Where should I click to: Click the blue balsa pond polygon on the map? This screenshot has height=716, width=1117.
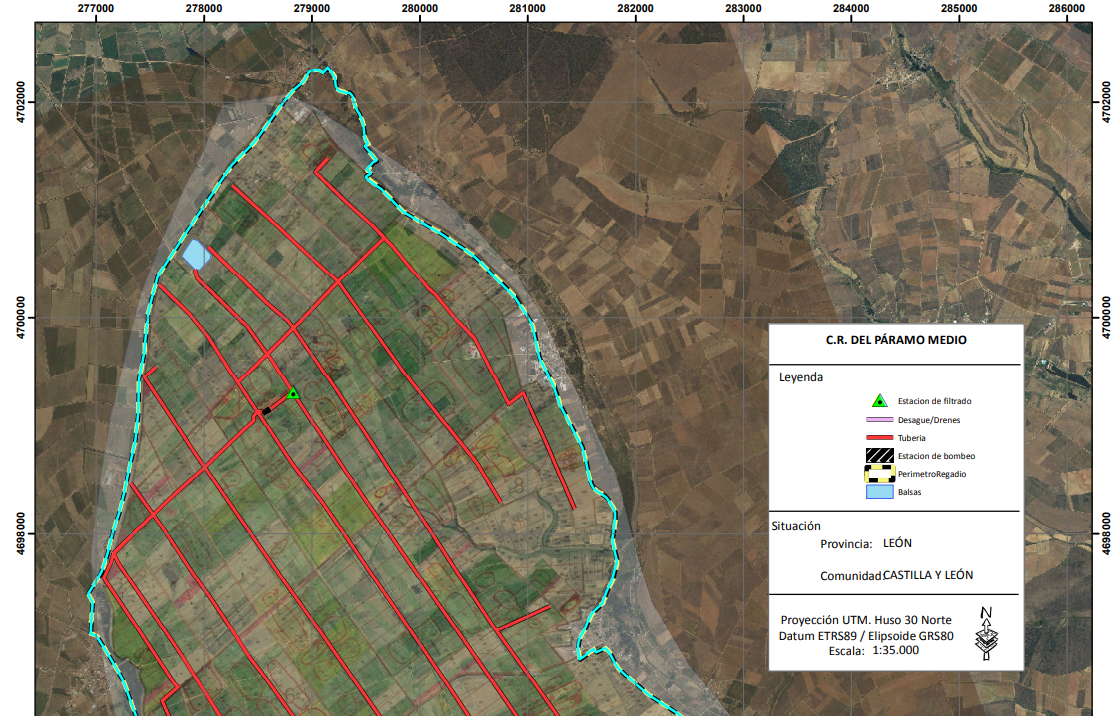pyautogui.click(x=194, y=256)
